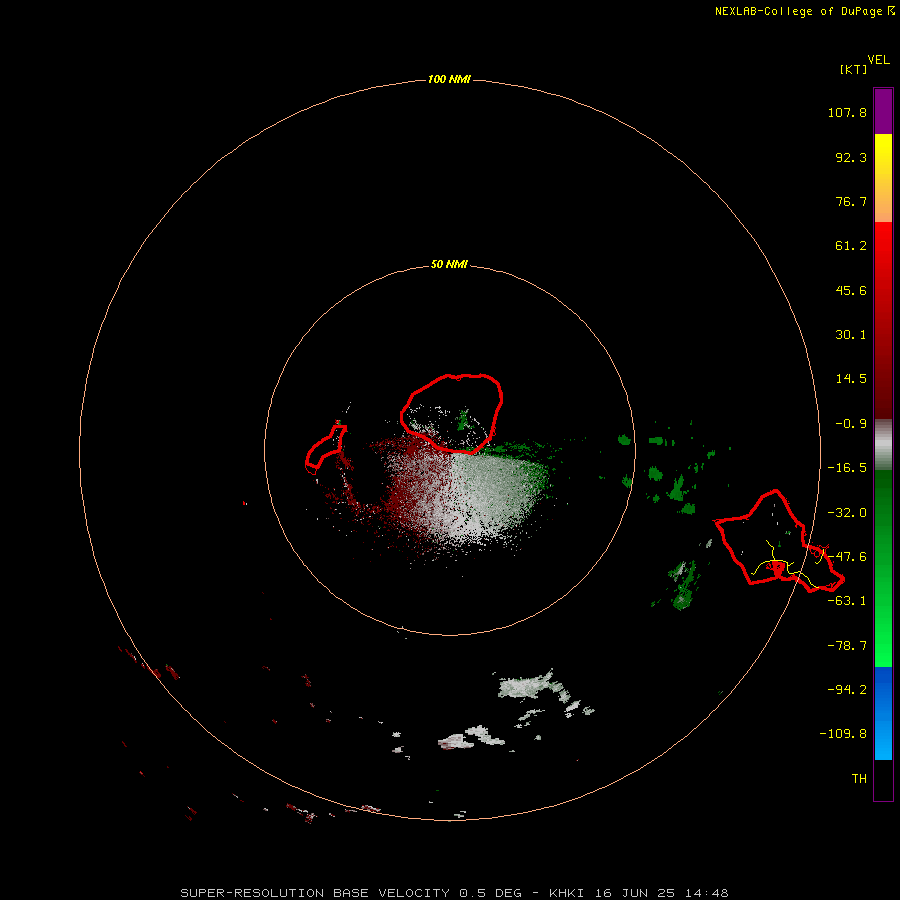Click the VEL legend title
900x900 pixels.
[878, 60]
